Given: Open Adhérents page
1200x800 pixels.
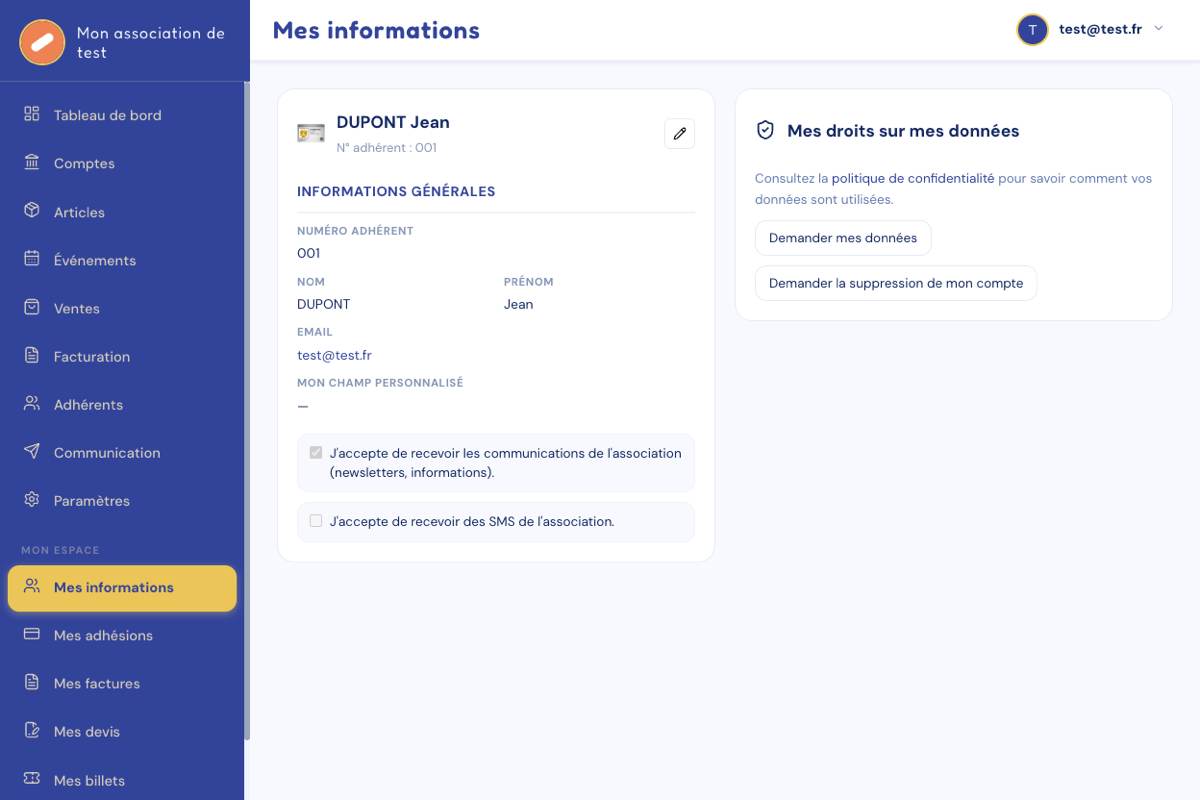Looking at the screenshot, I should (x=122, y=404).
